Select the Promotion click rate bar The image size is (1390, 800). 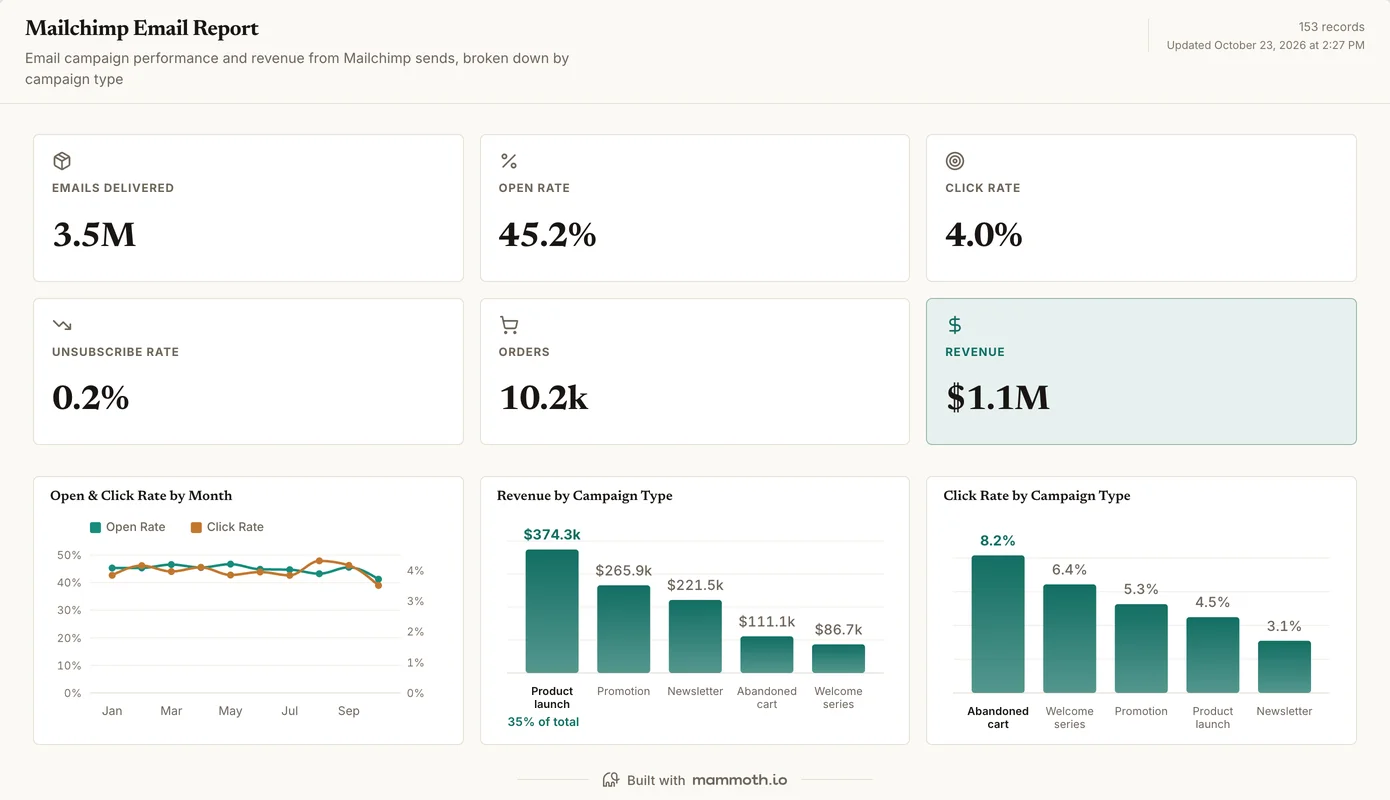pos(1141,649)
